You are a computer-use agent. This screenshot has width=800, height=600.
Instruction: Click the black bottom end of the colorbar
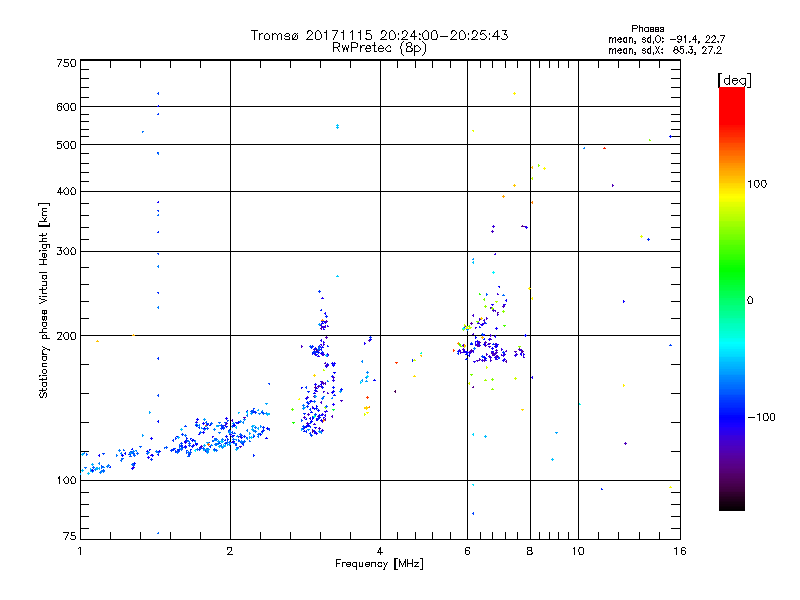[731, 505]
